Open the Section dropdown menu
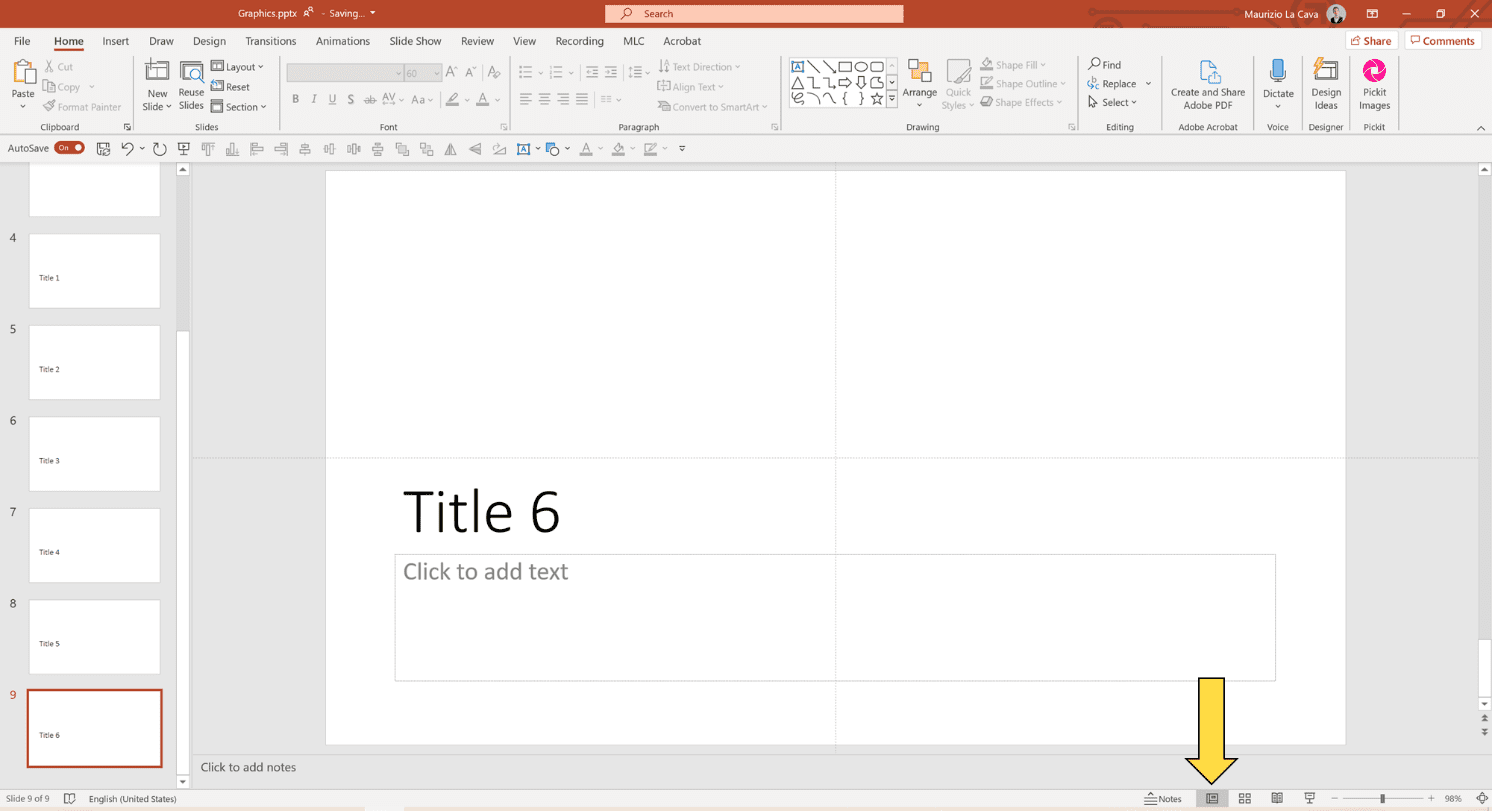1492x811 pixels. [239, 107]
